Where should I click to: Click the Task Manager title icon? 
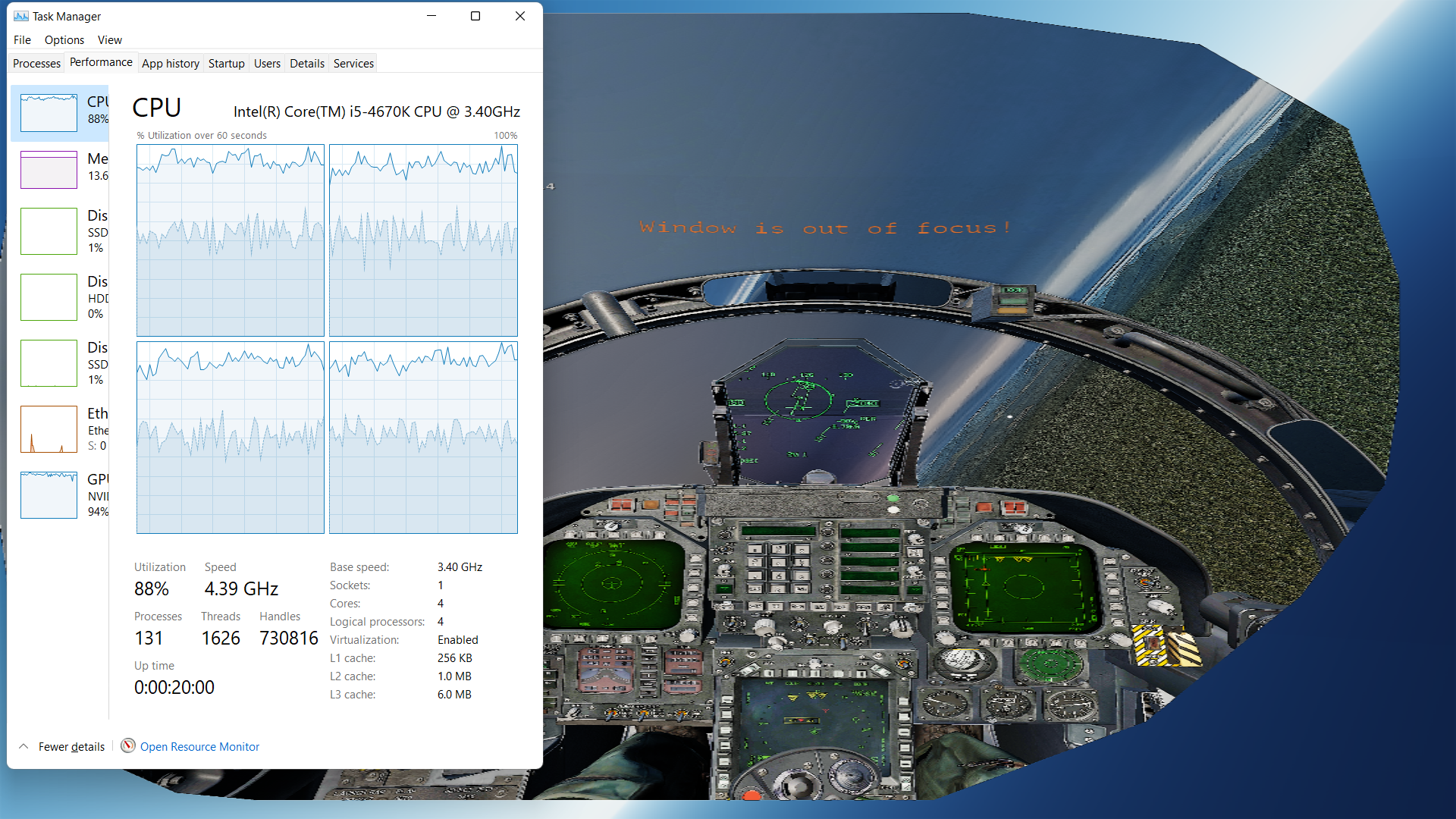(20, 16)
